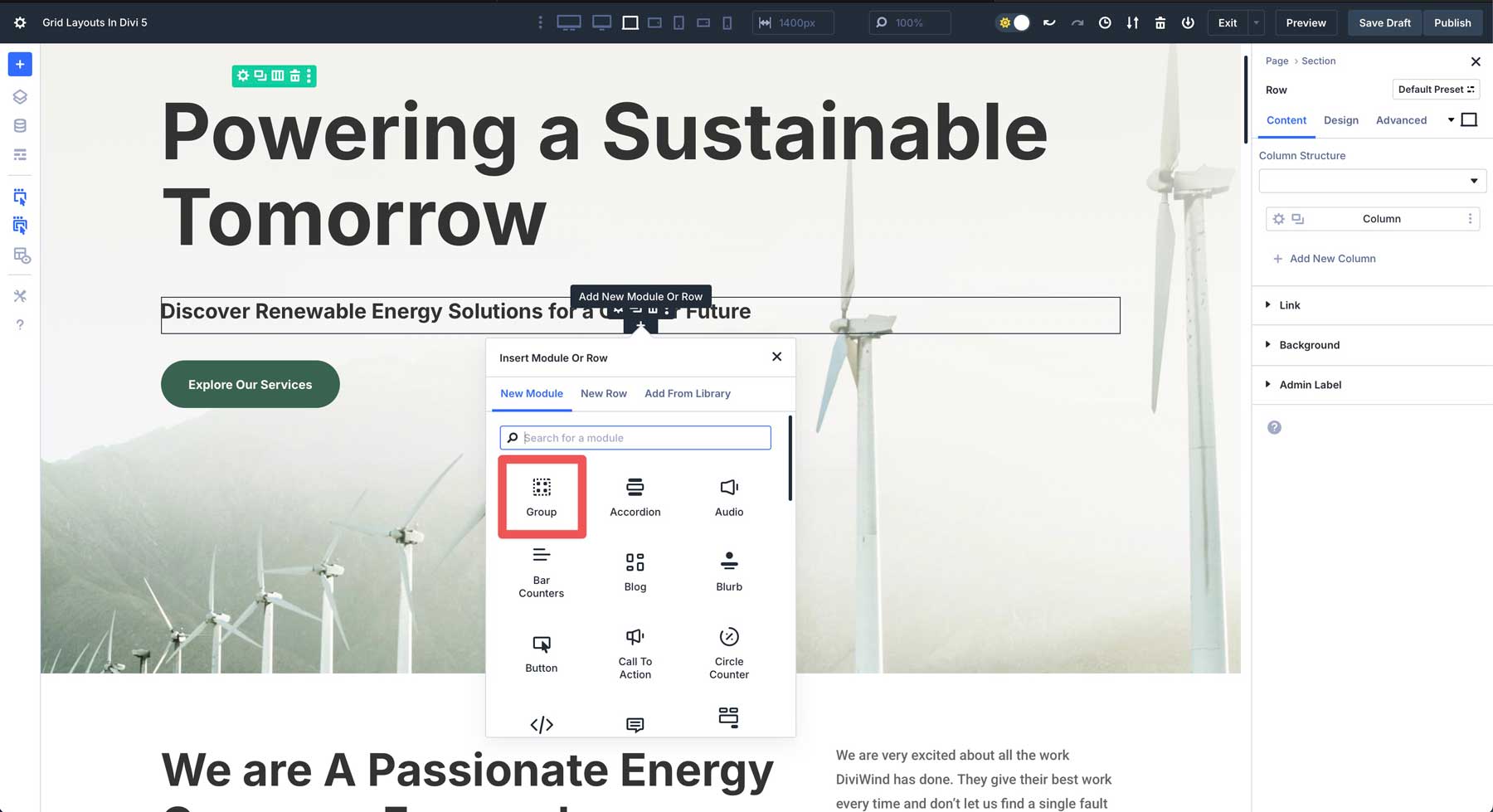Switch to the New Row tab

click(604, 393)
